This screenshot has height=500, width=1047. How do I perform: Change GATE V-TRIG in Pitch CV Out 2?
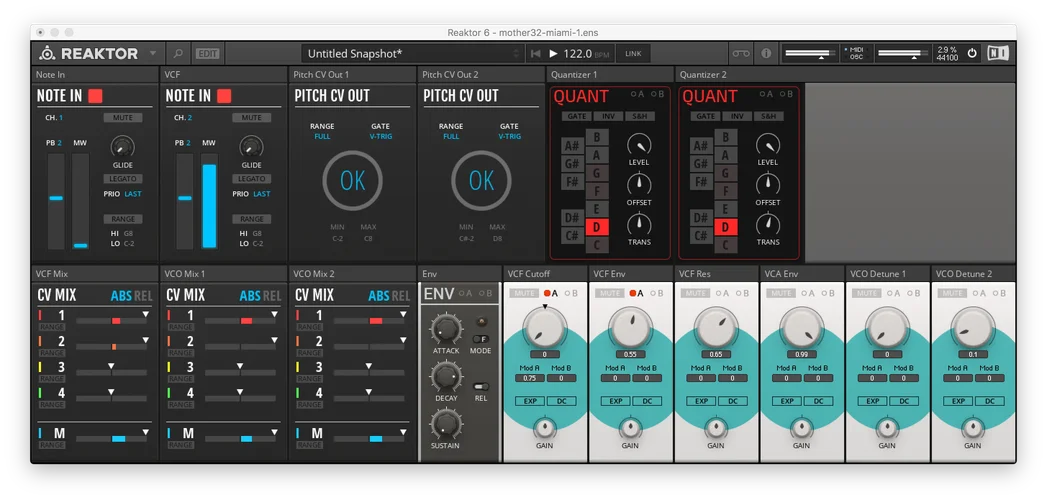click(509, 137)
